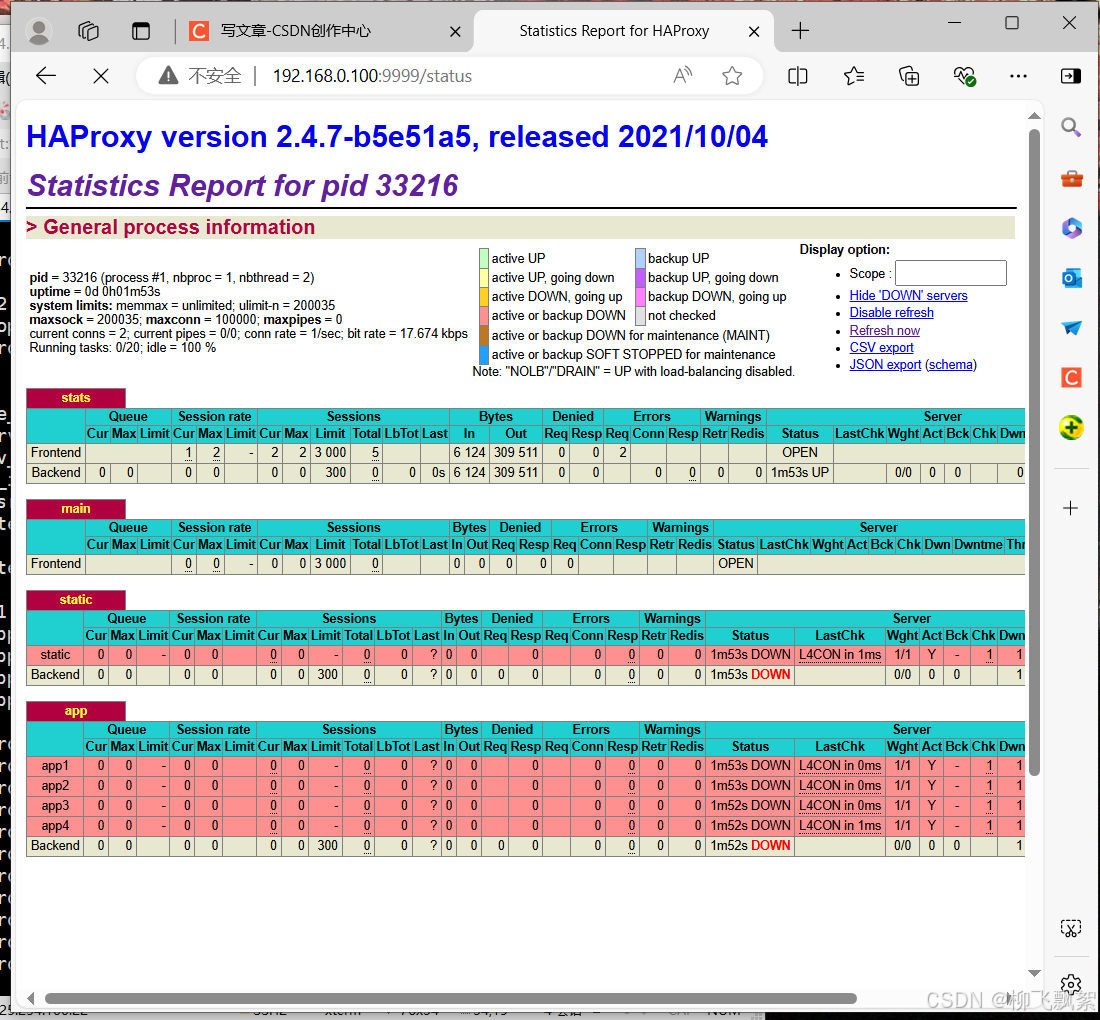Click the browser profile avatar icon
The image size is (1100, 1020).
[39, 32]
